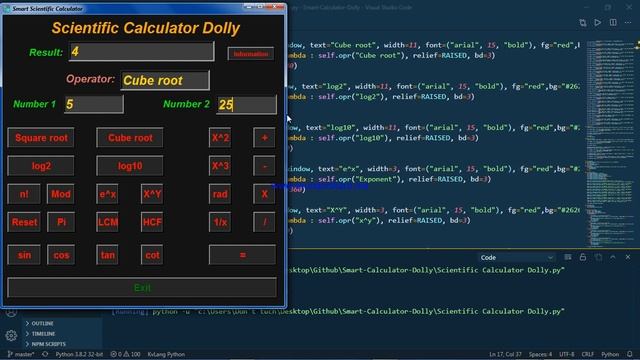Click the UTF-8 encoding status item

(x=567, y=354)
